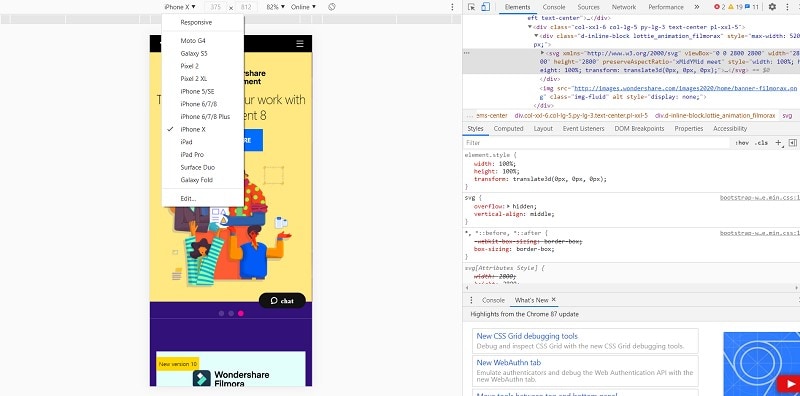Open the Online throttling dropdown
Screen dimensions: 800x396
(303, 7)
